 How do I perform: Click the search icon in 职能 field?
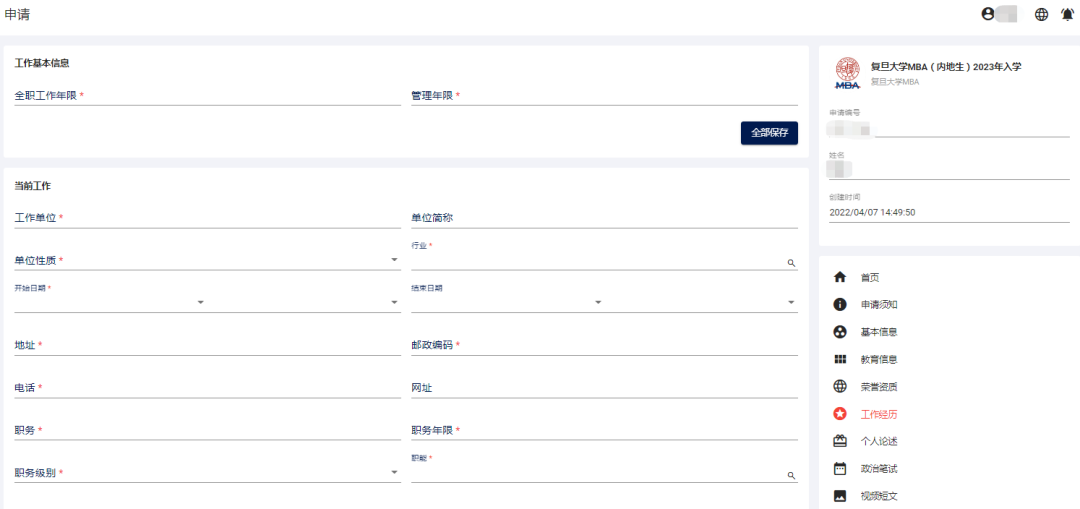point(791,476)
